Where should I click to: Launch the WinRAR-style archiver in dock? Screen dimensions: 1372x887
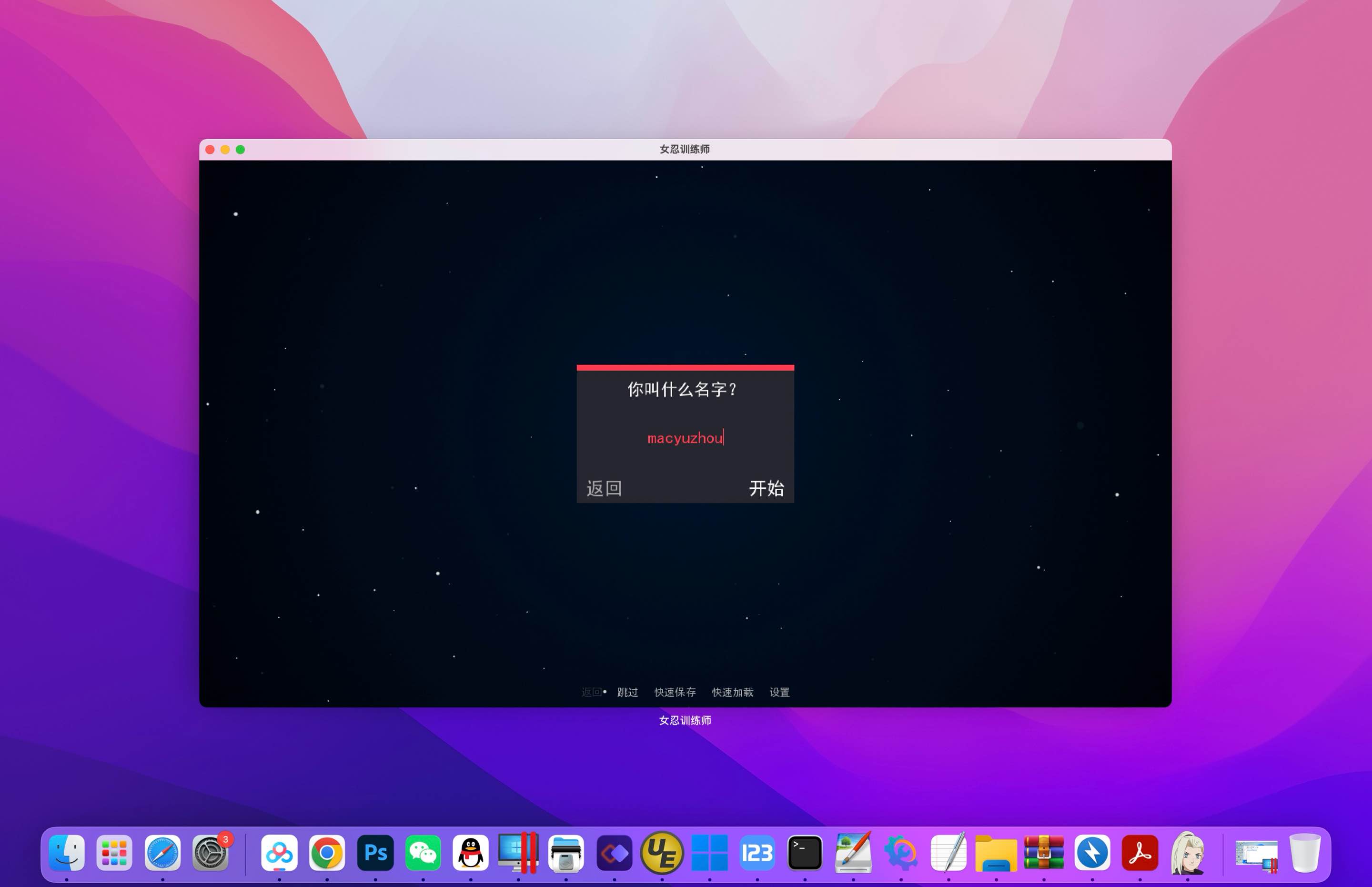tap(1044, 852)
